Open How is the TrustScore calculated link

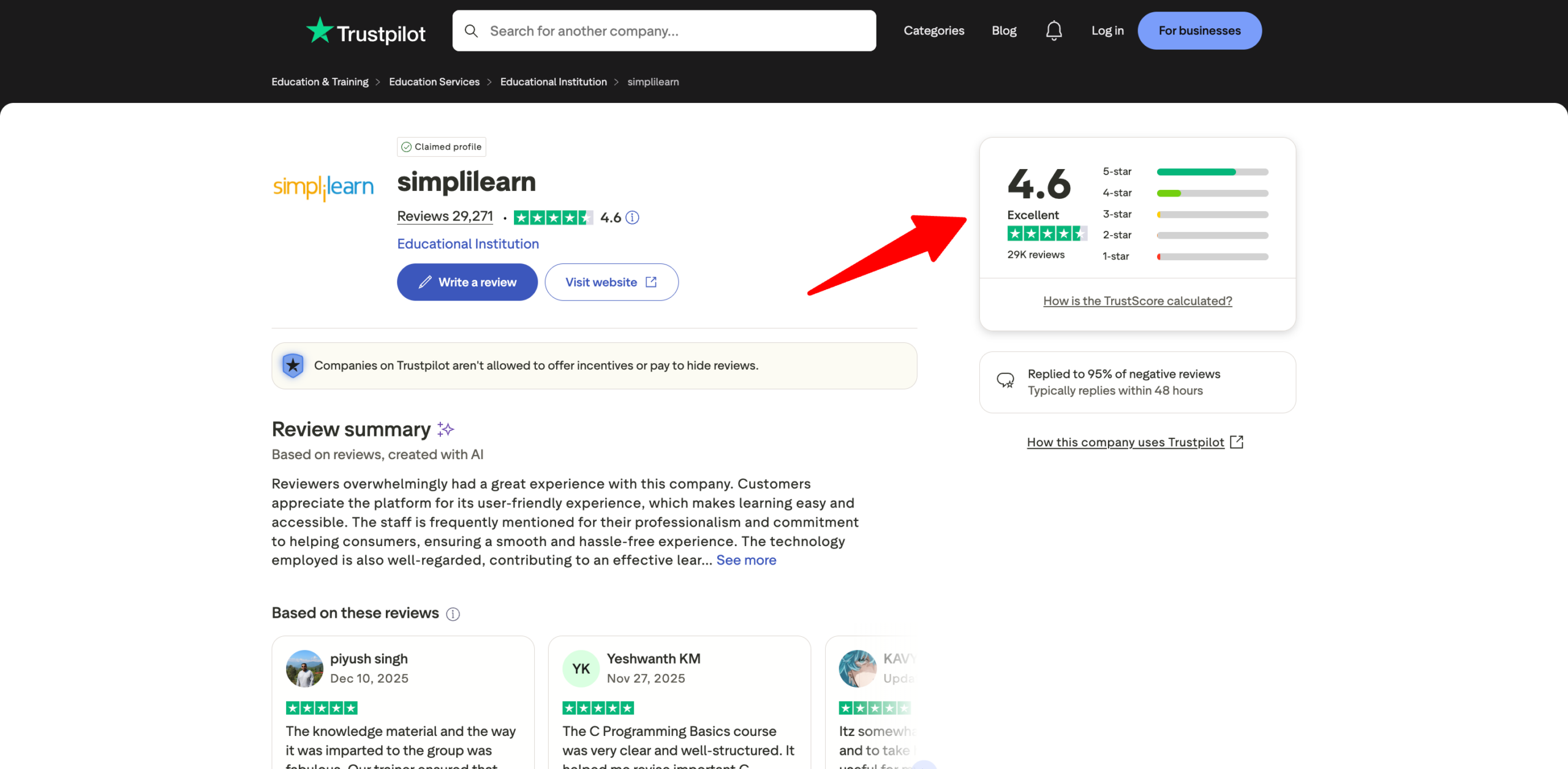[x=1137, y=301]
